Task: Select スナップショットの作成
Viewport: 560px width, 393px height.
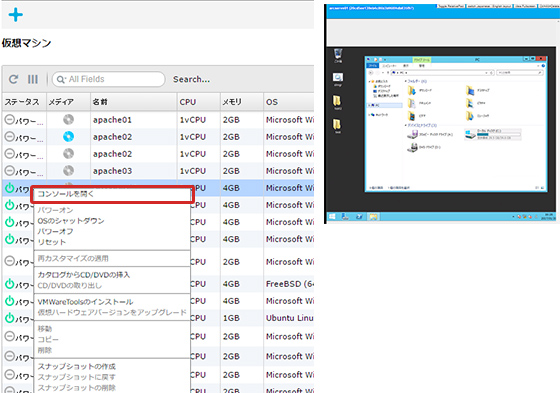Action: 76,366
